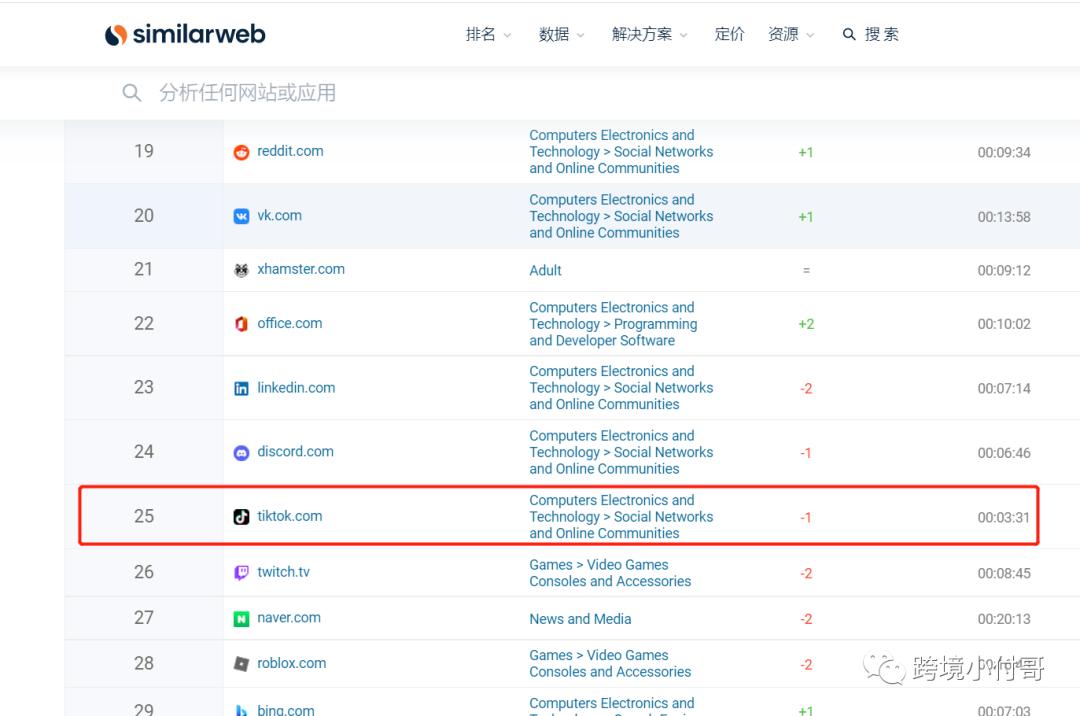The height and width of the screenshot is (716, 1080).
Task: Click the linkedin.com favicon
Action: (241, 388)
